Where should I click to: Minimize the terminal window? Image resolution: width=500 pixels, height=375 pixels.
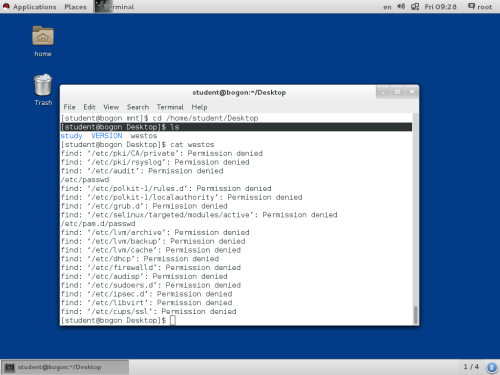coord(383,92)
